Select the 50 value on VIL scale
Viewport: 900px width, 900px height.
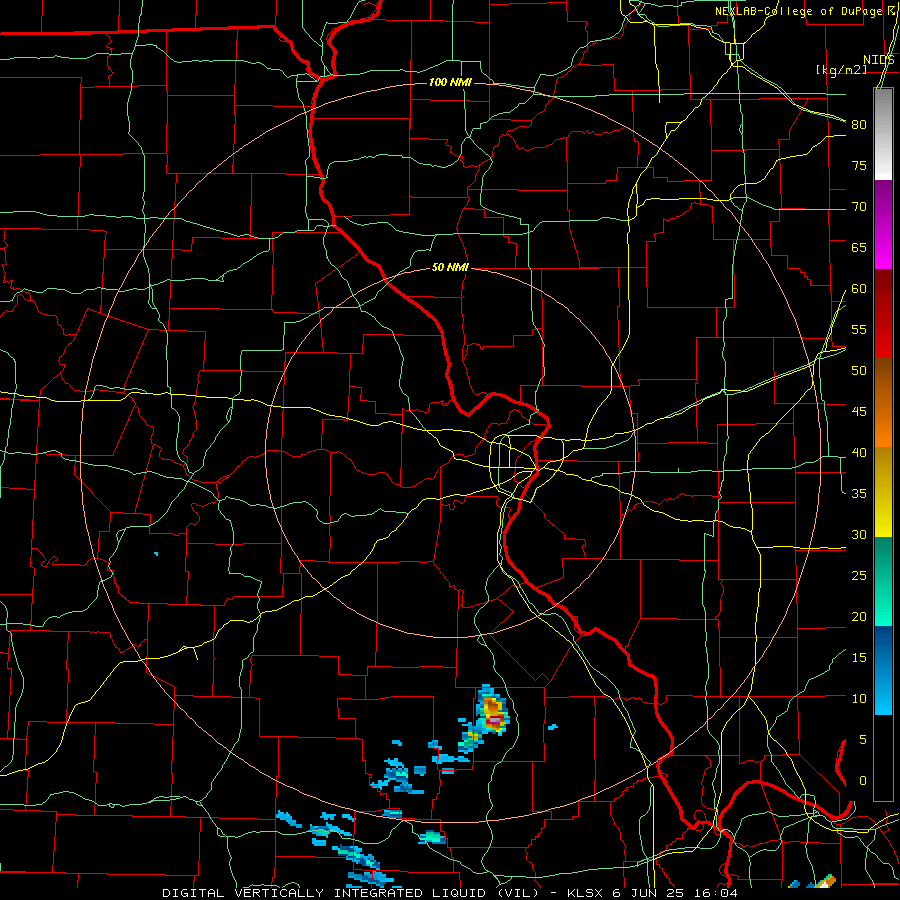[x=859, y=371]
